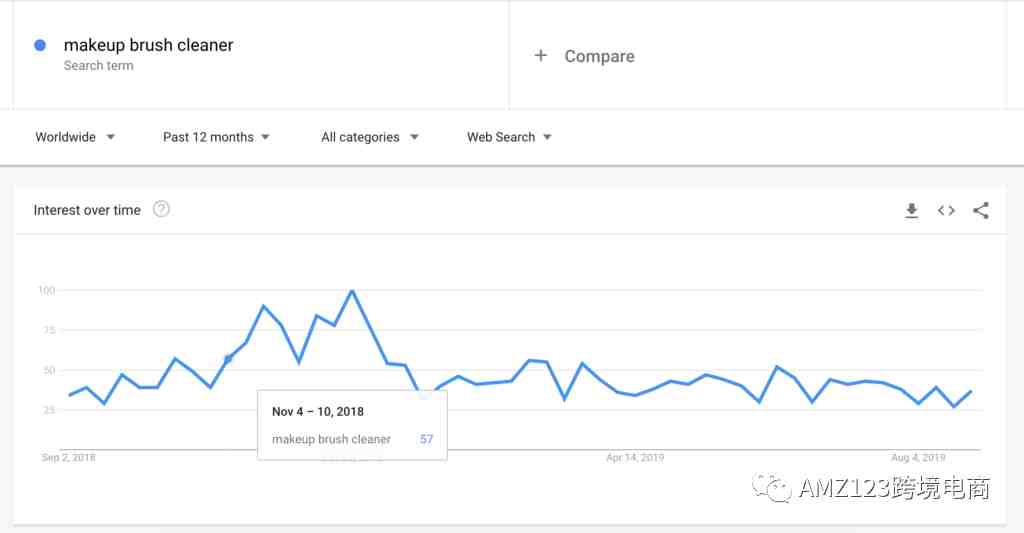
Task: Click the plus icon next to Compare
Action: pos(540,56)
